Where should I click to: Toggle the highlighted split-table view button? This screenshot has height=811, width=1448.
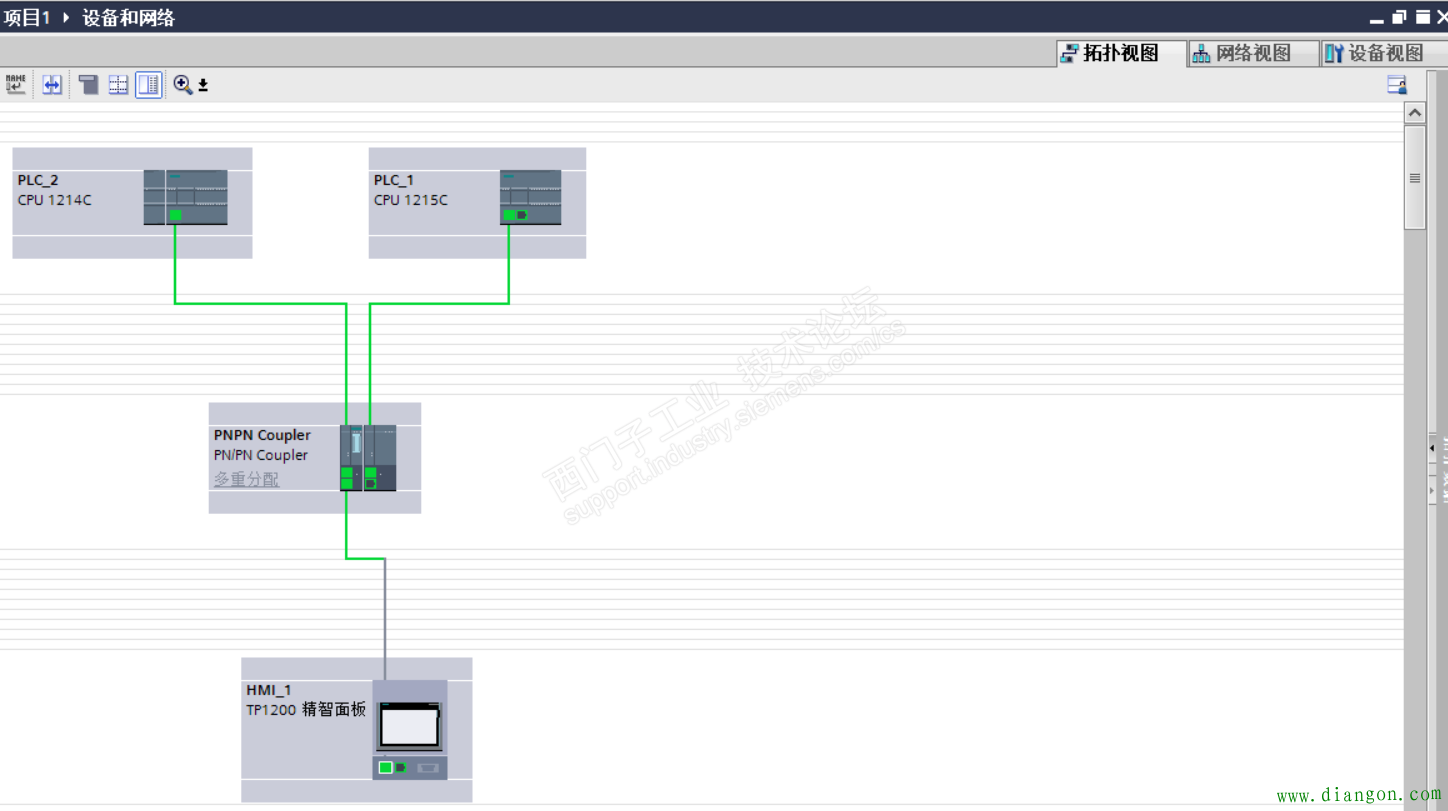pyautogui.click(x=149, y=85)
